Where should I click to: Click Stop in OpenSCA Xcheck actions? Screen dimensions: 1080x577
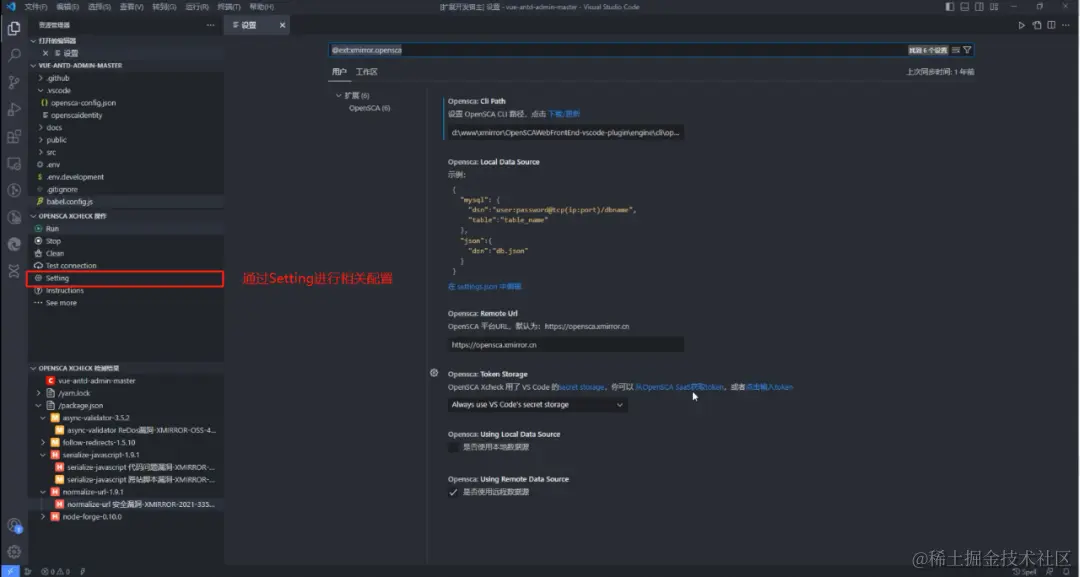coord(125,241)
